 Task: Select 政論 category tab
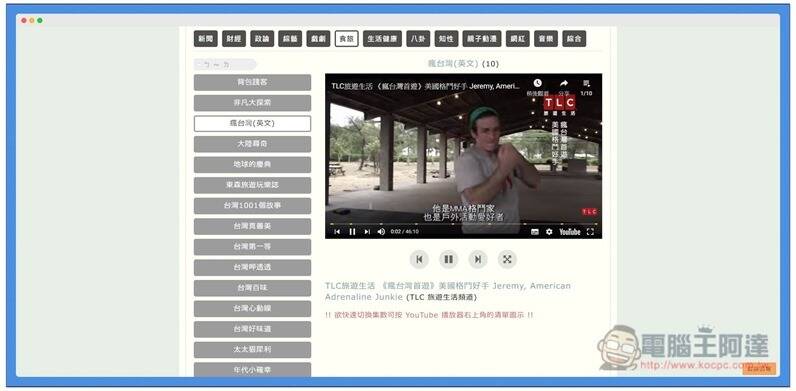coord(262,39)
